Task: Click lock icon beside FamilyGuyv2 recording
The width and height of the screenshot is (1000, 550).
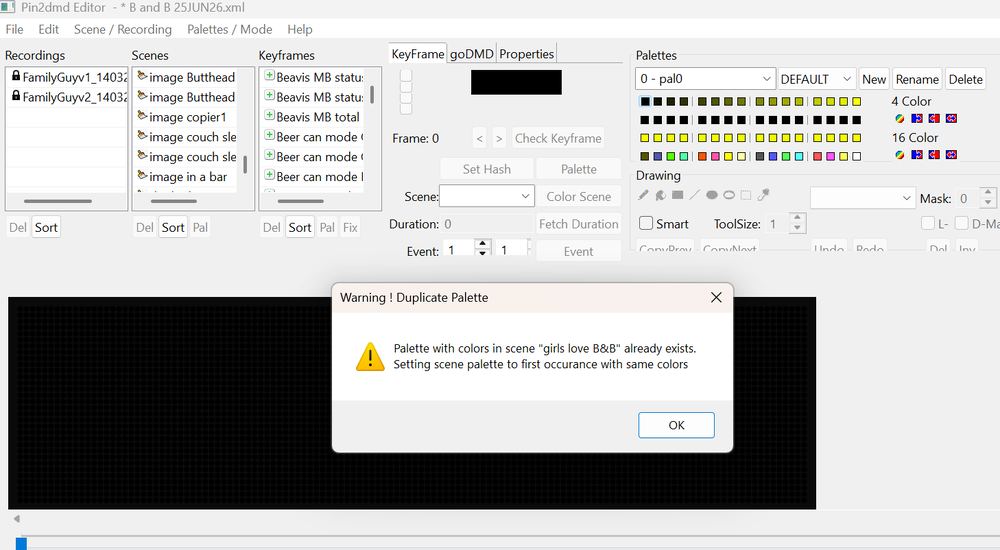Action: pos(16,96)
